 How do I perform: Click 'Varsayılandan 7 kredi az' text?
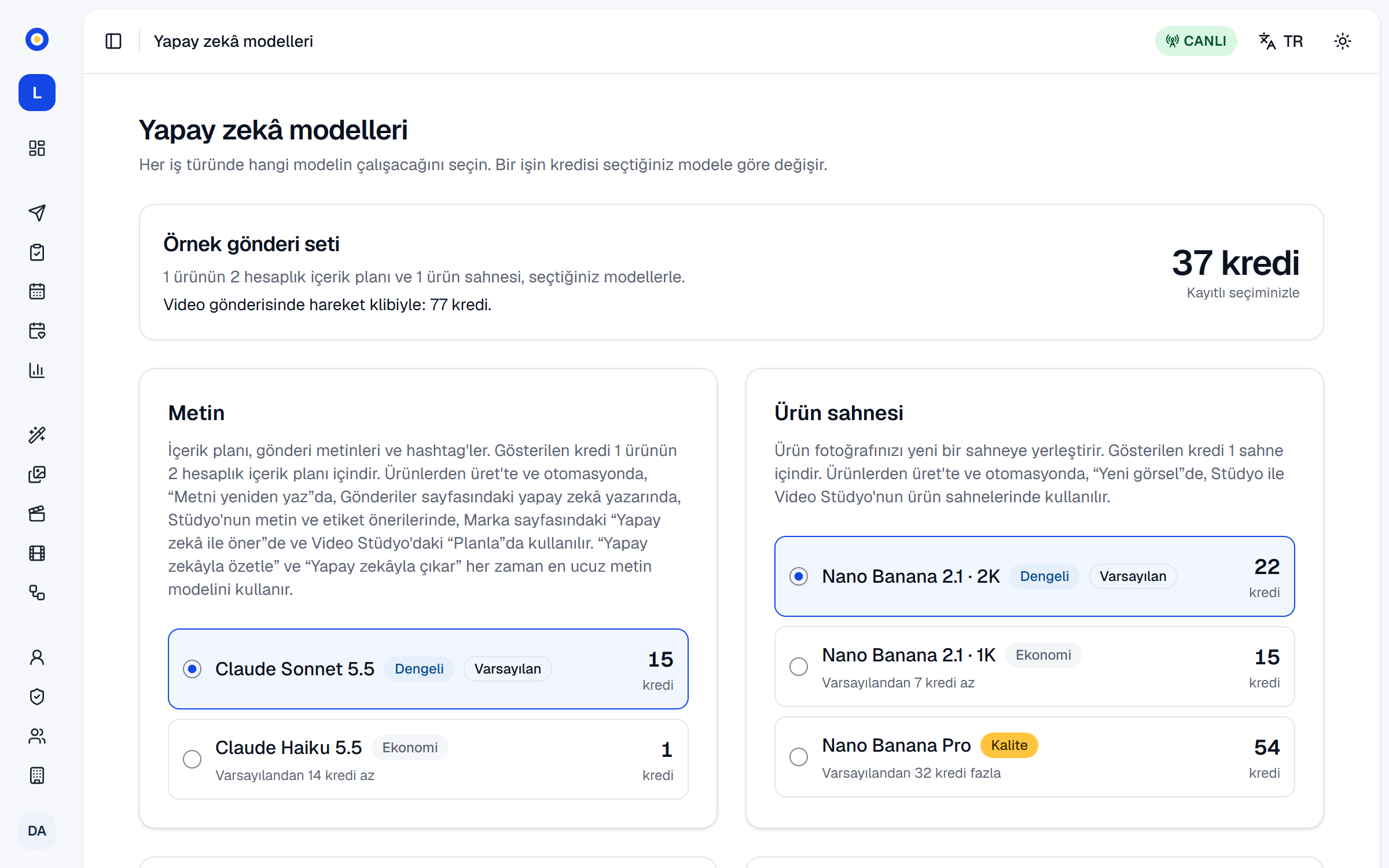point(898,683)
